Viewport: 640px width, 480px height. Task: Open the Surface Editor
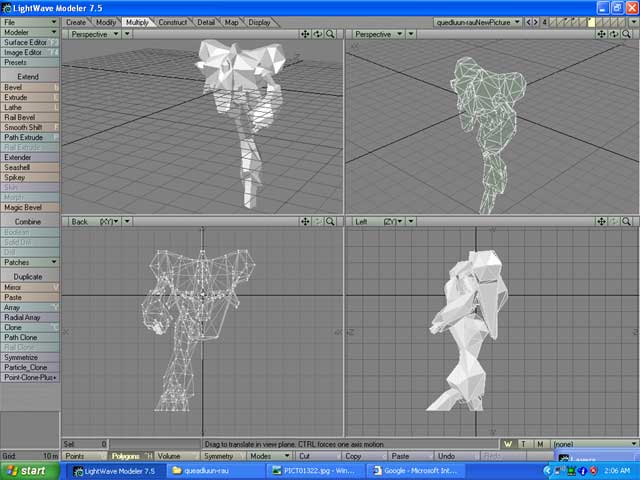pyautogui.click(x=30, y=42)
